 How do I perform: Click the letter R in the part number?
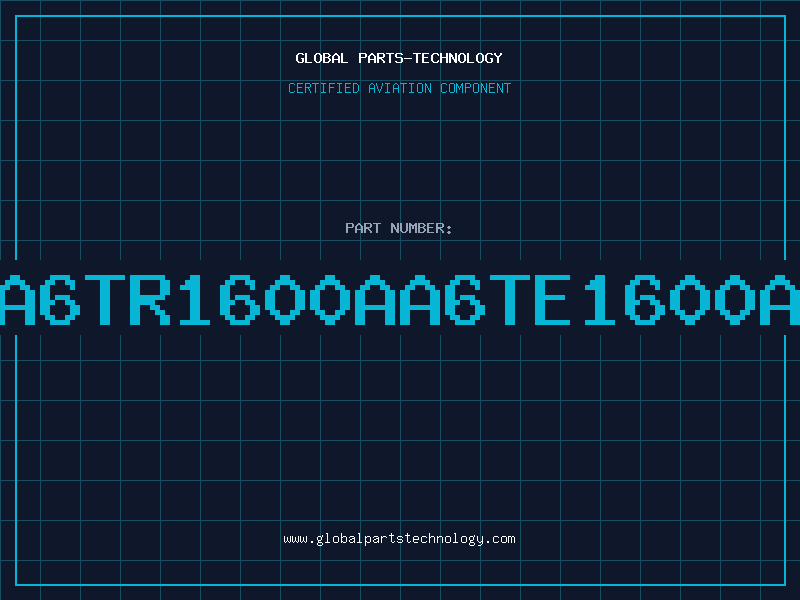[151, 300]
